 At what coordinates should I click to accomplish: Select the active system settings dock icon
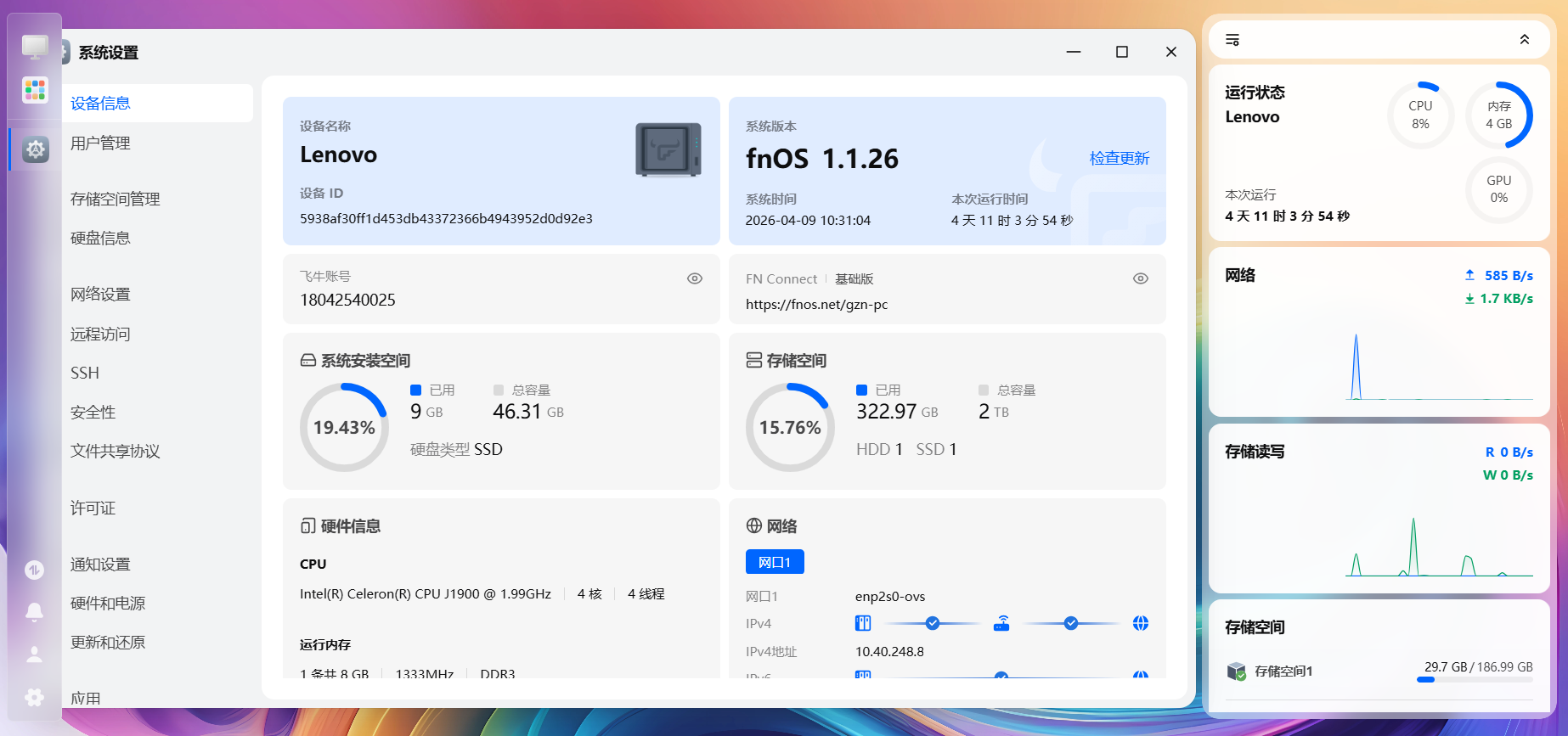tap(35, 149)
